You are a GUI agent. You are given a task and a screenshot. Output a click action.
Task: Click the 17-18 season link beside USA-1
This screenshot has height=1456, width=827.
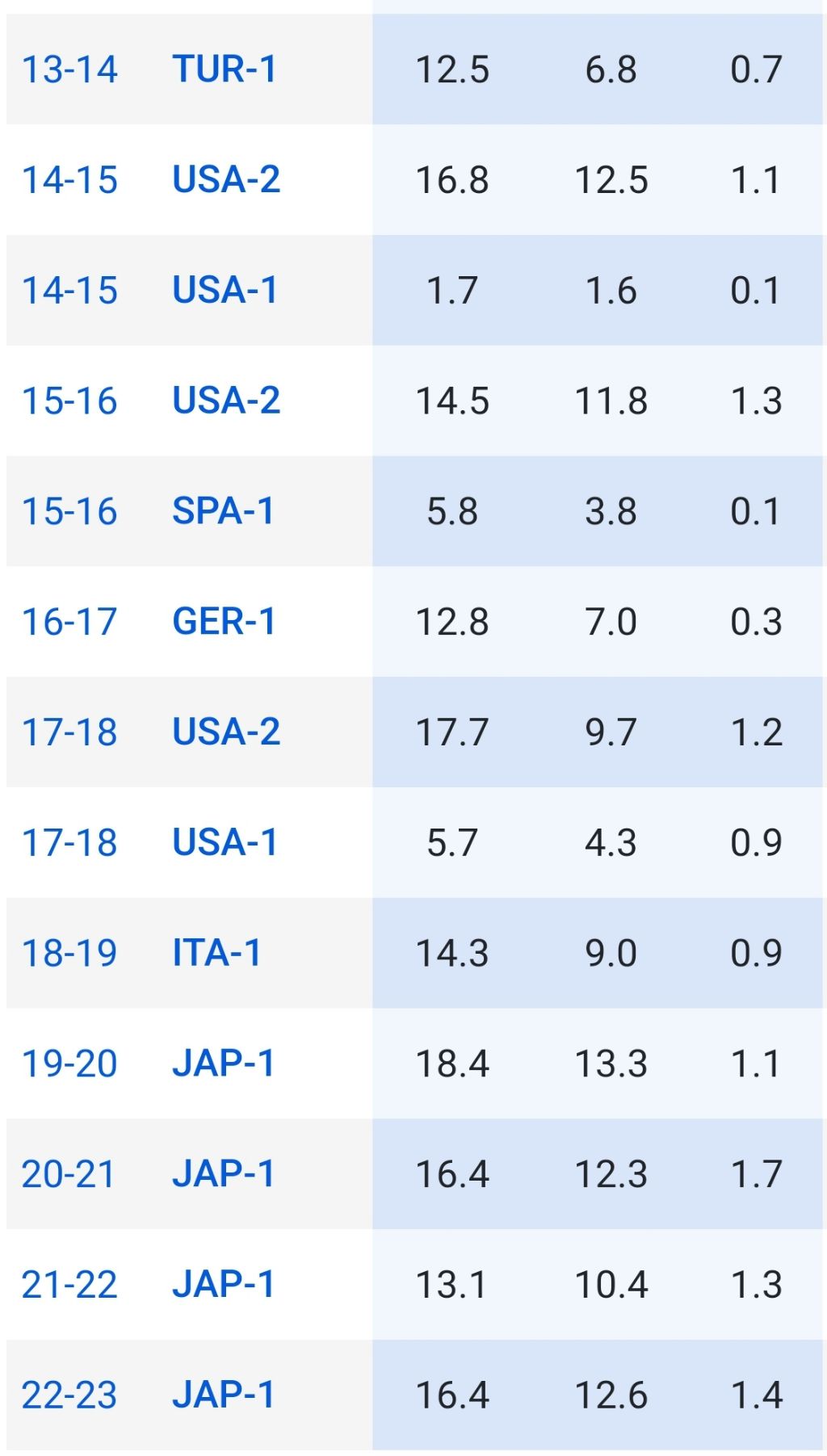[x=69, y=843]
